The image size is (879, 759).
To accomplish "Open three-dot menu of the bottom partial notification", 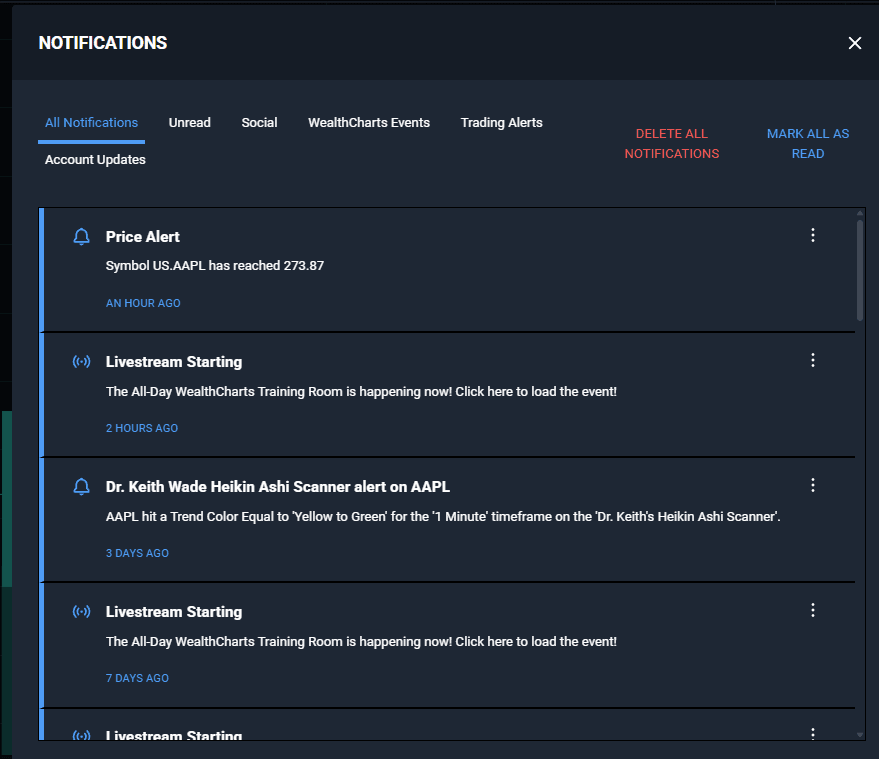I will pos(813,733).
